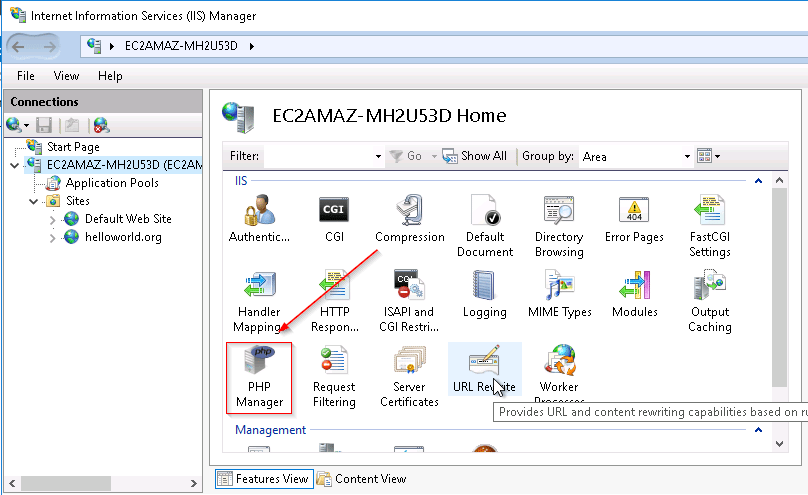Open Output Caching feature

tap(710, 301)
